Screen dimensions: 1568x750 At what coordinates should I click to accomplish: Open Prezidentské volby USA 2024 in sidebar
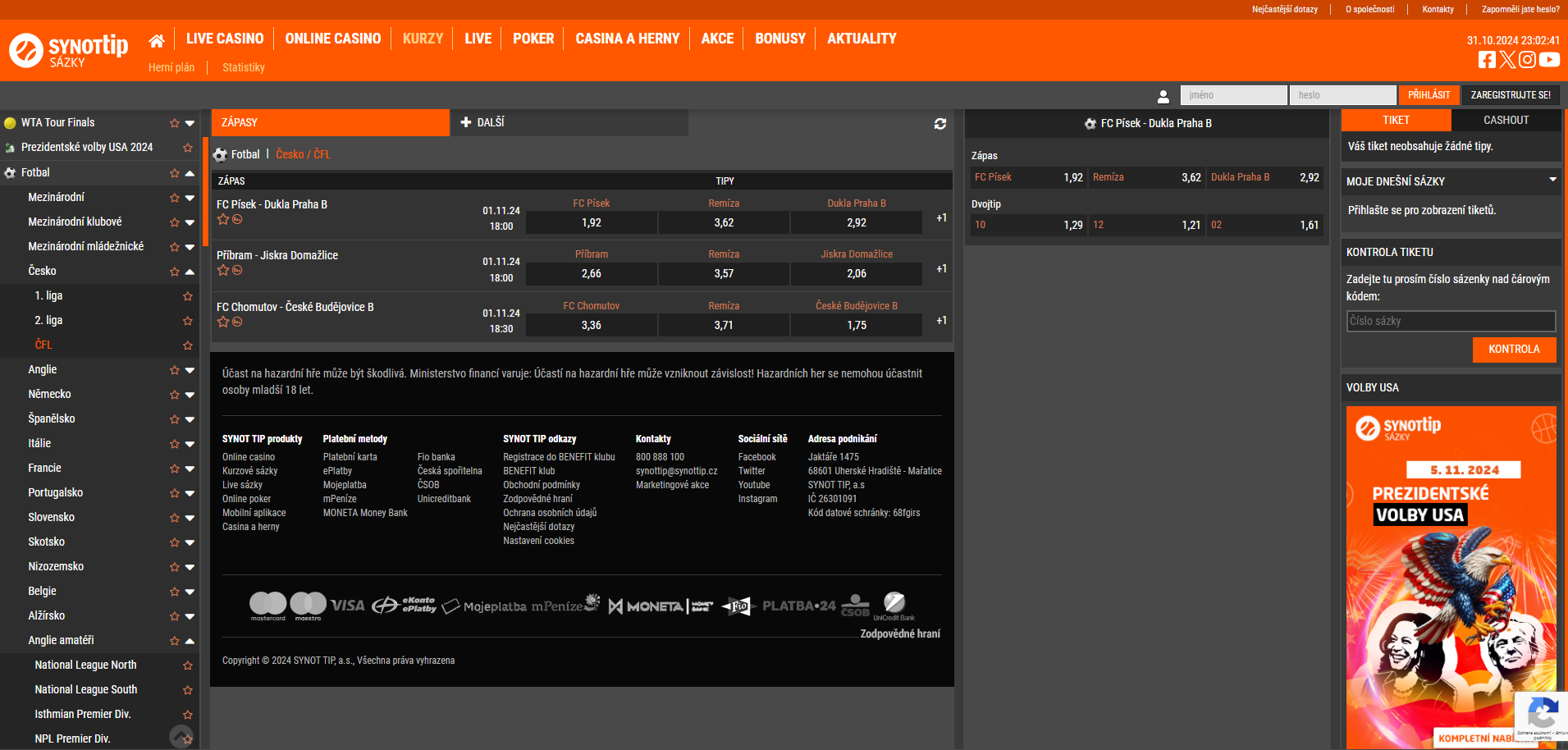87,148
